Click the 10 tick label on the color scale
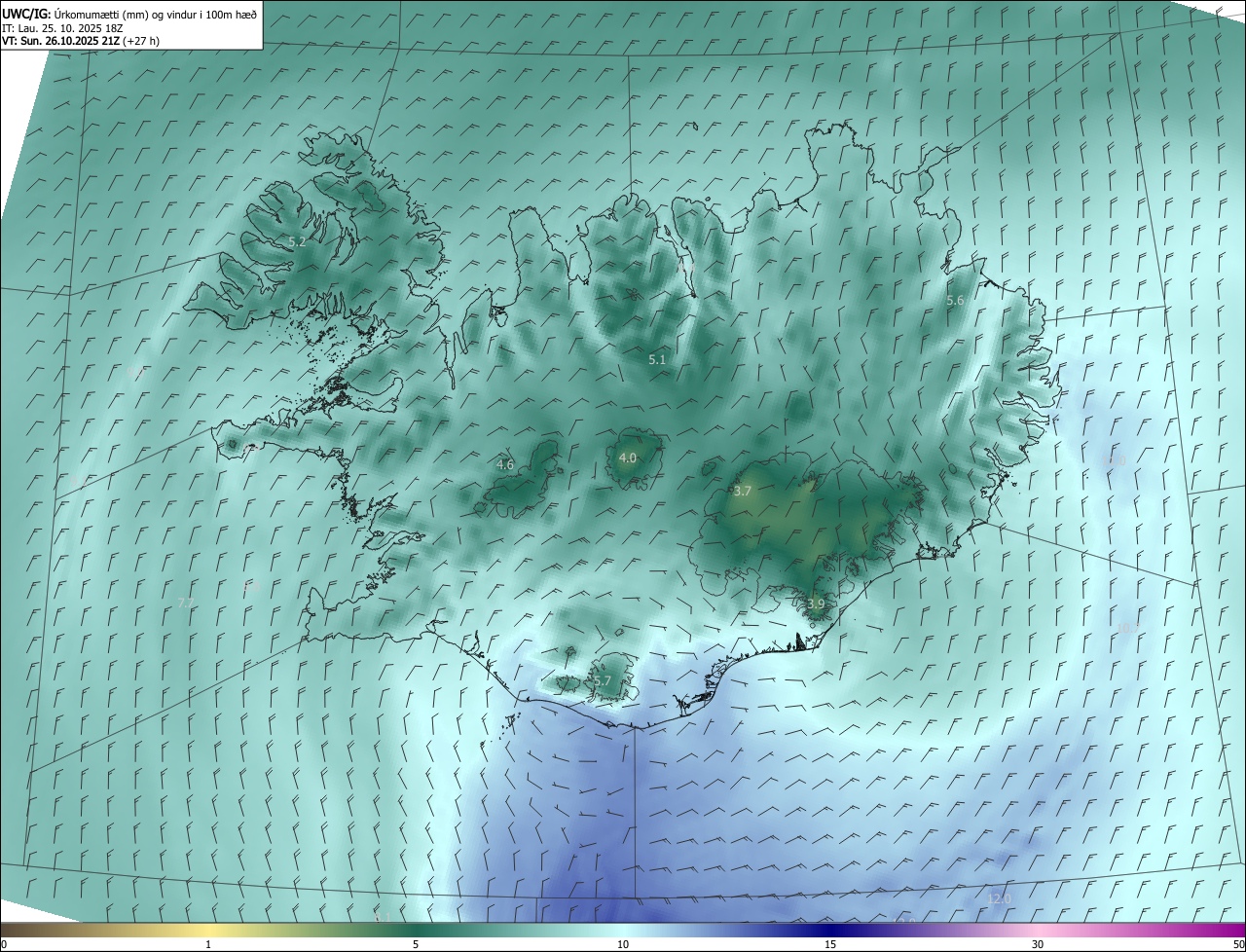 coord(623,945)
